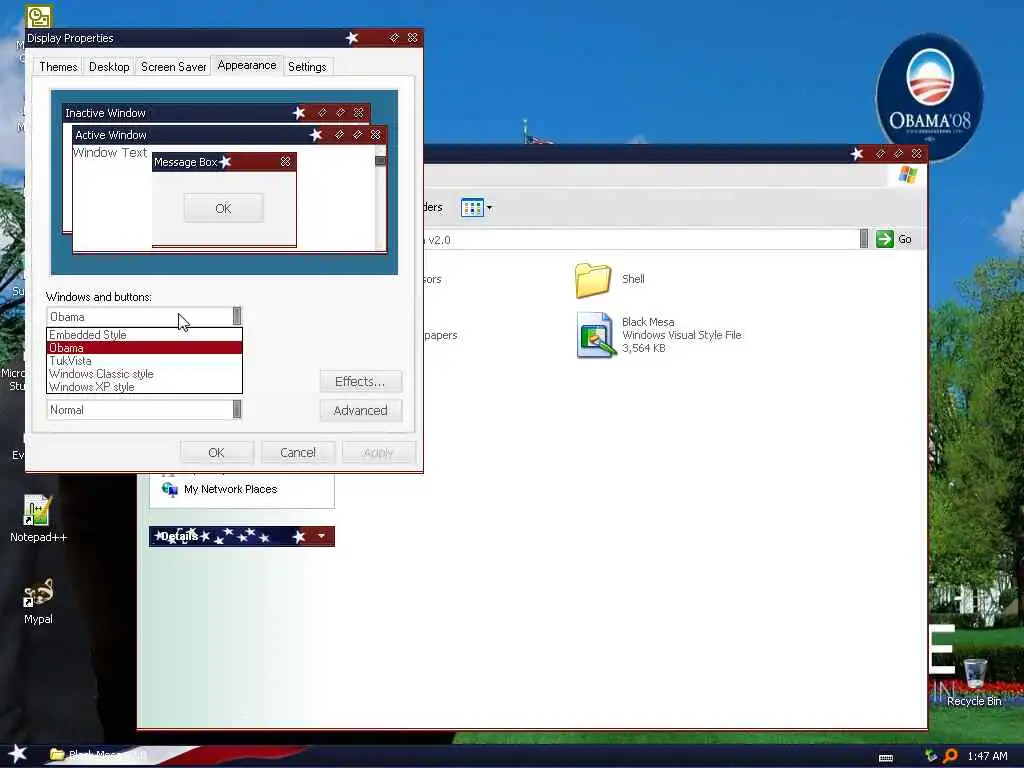Click the star icon in Display Properties title bar
1024x768 pixels.
pyautogui.click(x=352, y=38)
